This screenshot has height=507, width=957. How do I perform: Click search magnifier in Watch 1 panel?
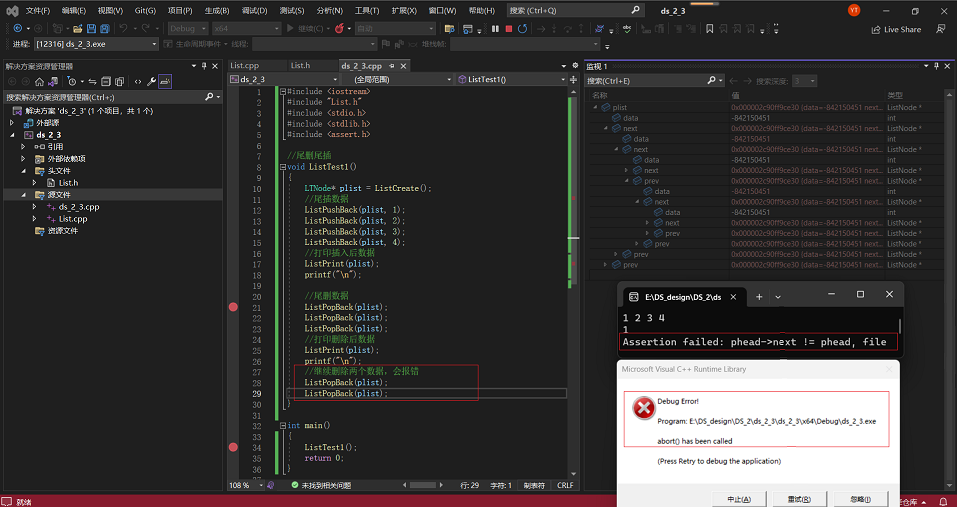(711, 81)
